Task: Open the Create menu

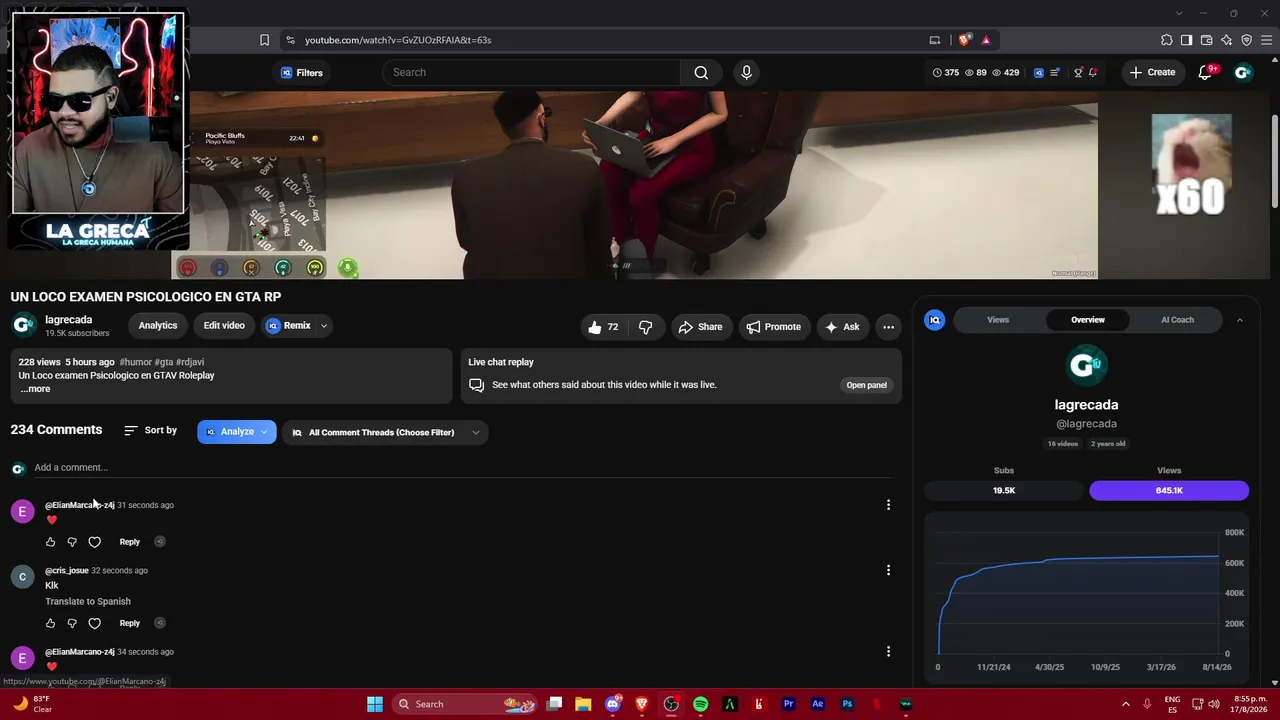Action: click(1152, 72)
